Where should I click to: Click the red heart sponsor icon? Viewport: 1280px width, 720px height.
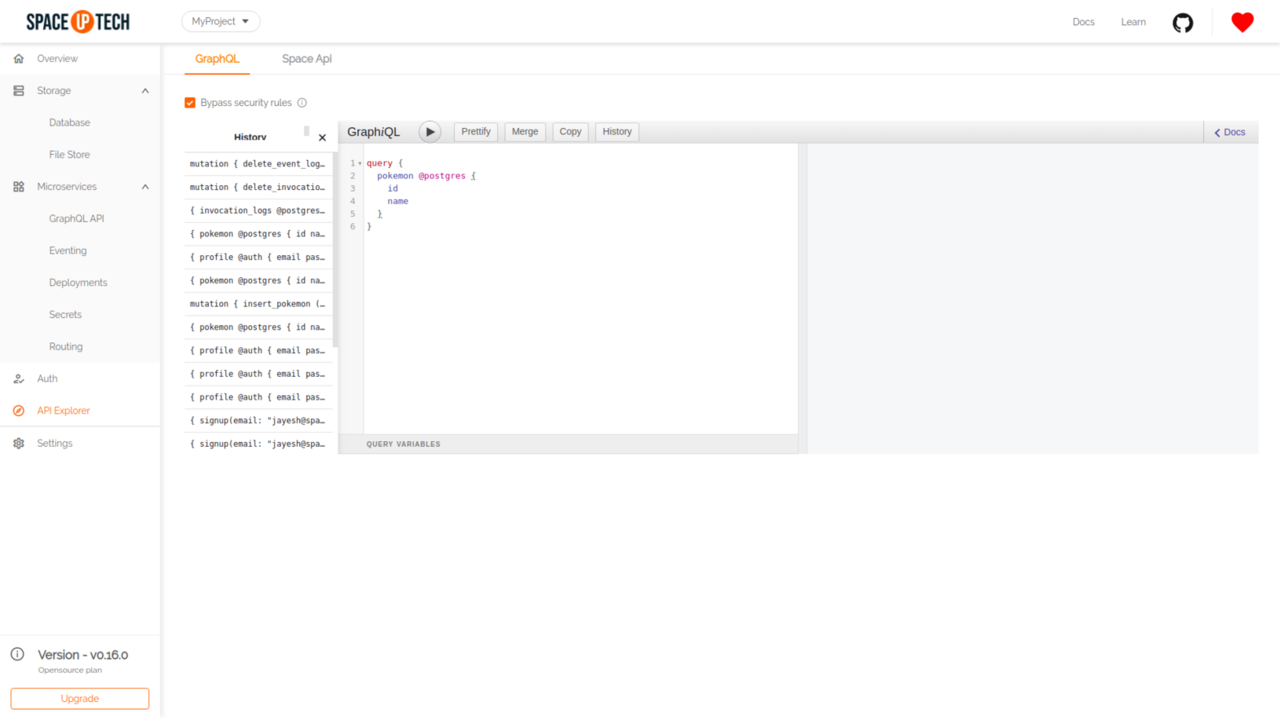tap(1242, 22)
